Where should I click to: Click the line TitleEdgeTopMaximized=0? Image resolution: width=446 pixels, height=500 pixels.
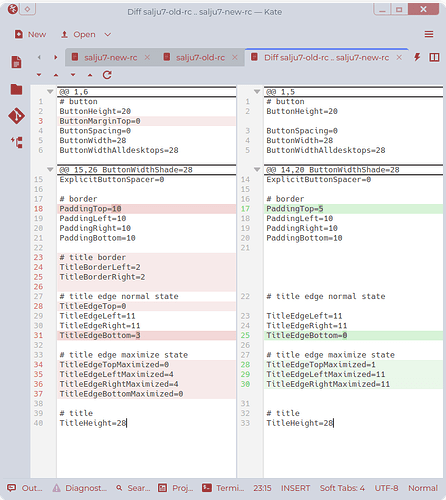tap(147, 364)
